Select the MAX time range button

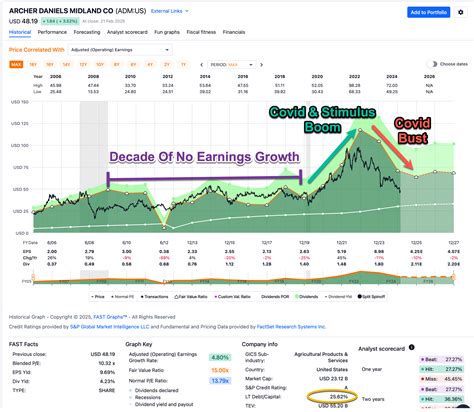tap(16, 65)
